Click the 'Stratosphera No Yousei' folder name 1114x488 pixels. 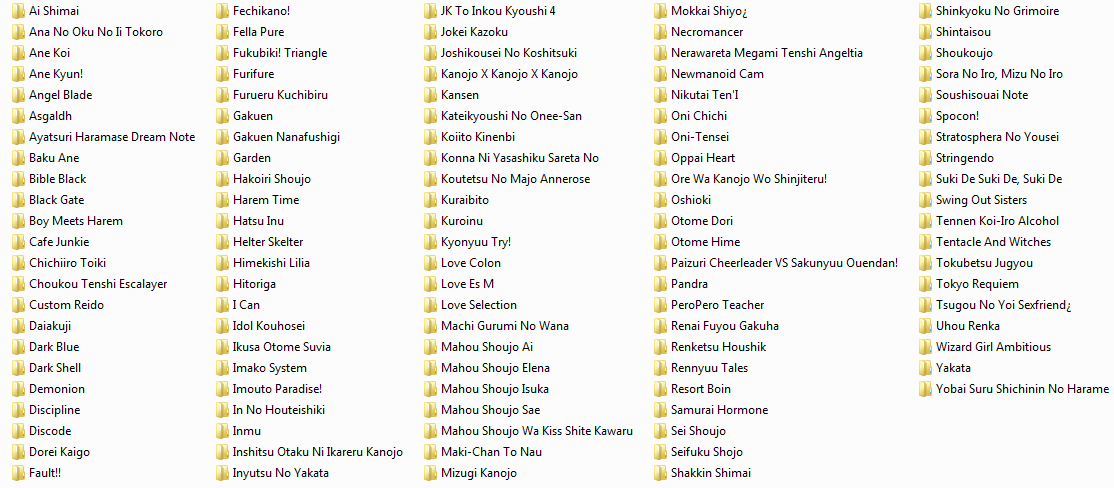[x=997, y=136]
